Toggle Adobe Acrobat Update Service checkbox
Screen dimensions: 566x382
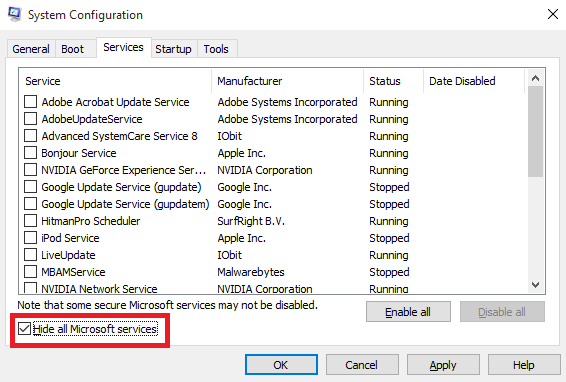click(30, 102)
